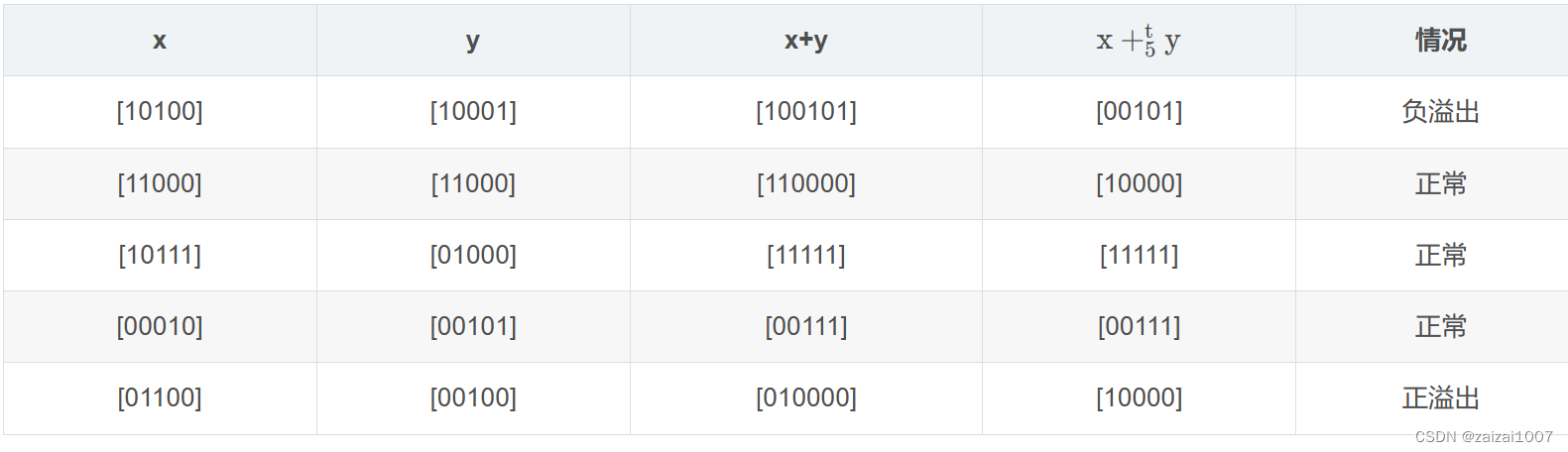The image size is (1568, 452).
Task: Click the x+y column header
Action: pos(805,41)
